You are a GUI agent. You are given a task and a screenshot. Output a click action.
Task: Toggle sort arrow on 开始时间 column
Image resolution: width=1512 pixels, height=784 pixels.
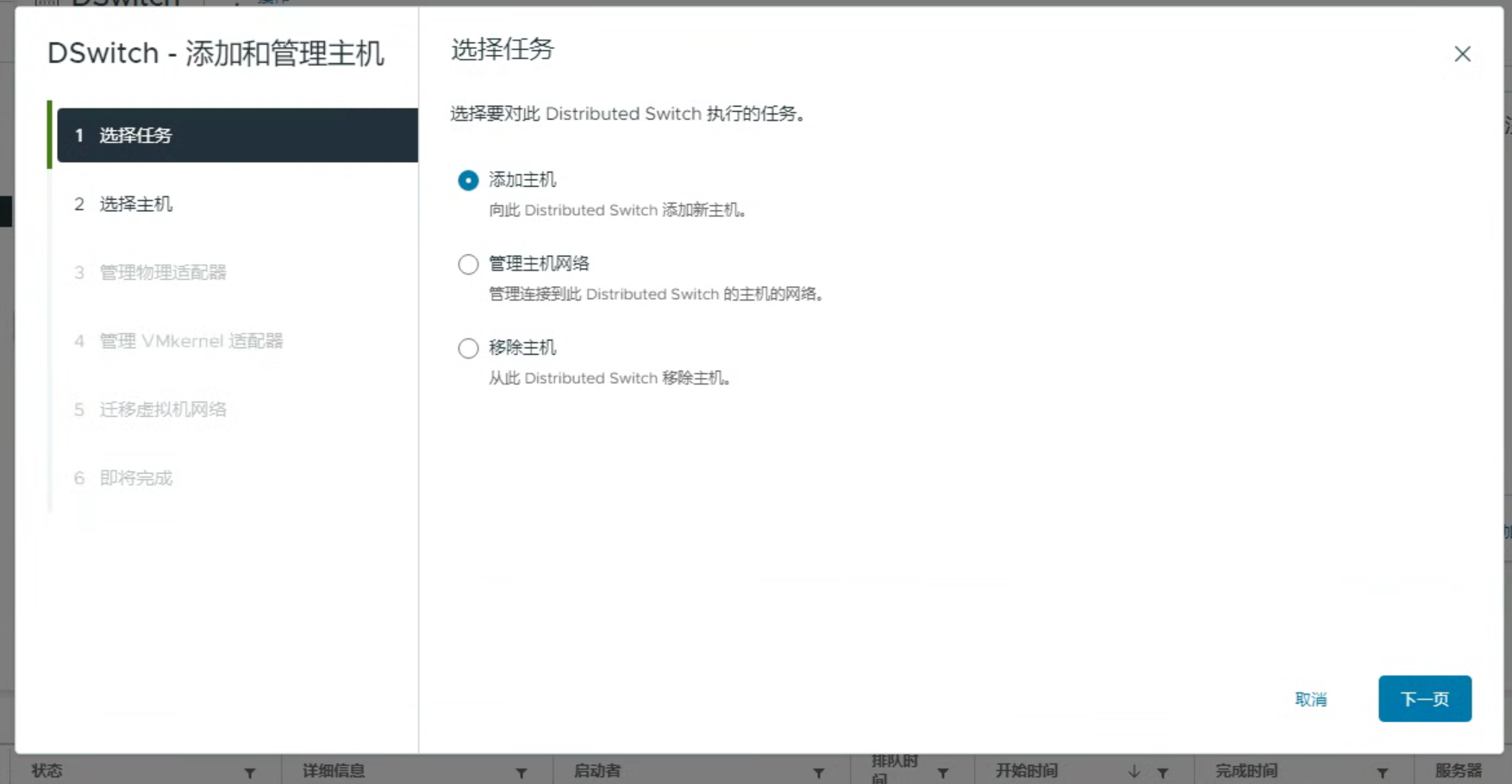[x=1134, y=772]
